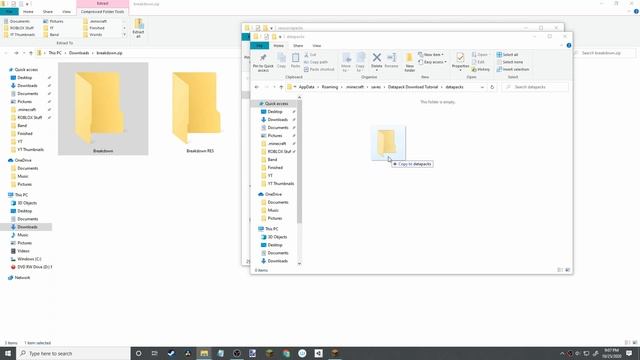Refresh the datapacks folder view
The width and height of the screenshot is (640, 360).
pyautogui.click(x=492, y=87)
